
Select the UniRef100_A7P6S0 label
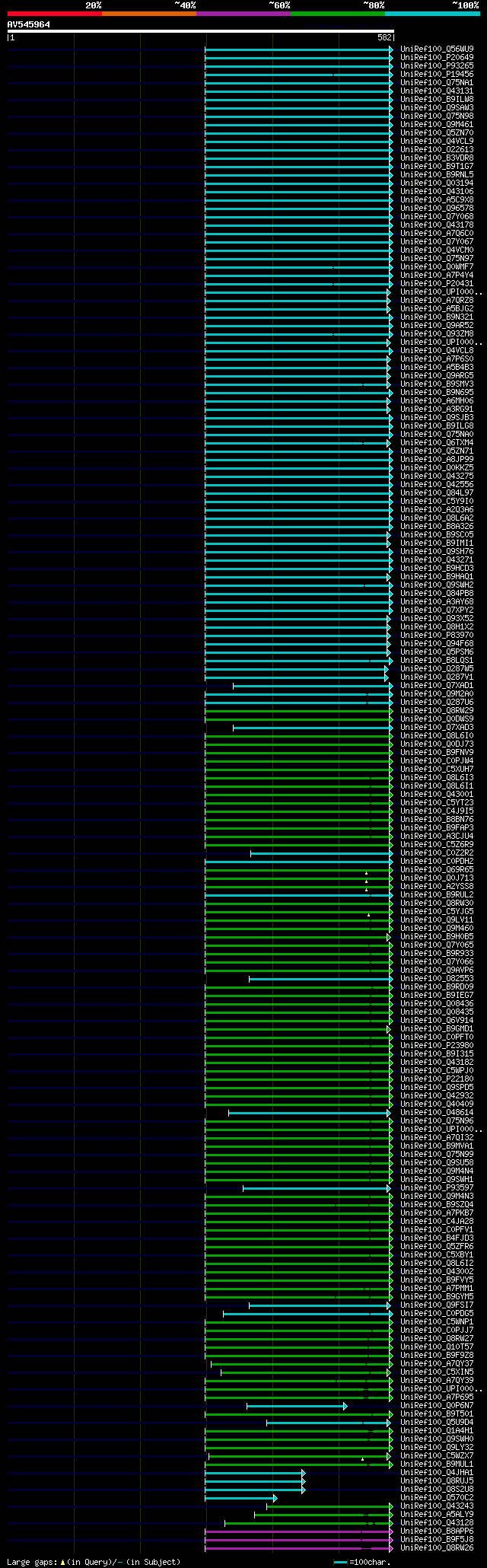pos(437,359)
